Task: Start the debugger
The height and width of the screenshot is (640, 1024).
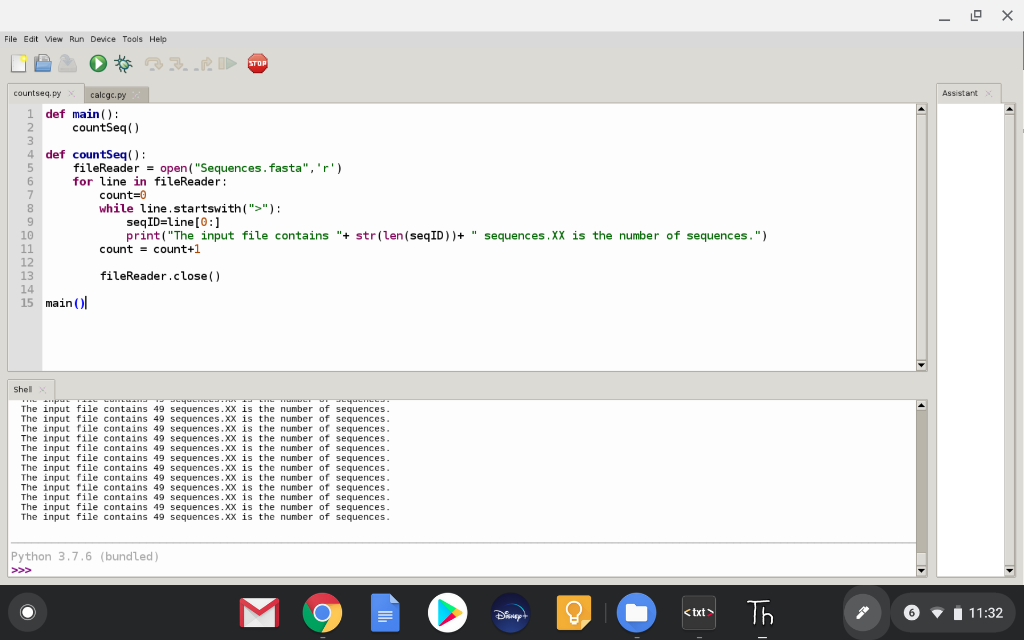Action: [122, 63]
